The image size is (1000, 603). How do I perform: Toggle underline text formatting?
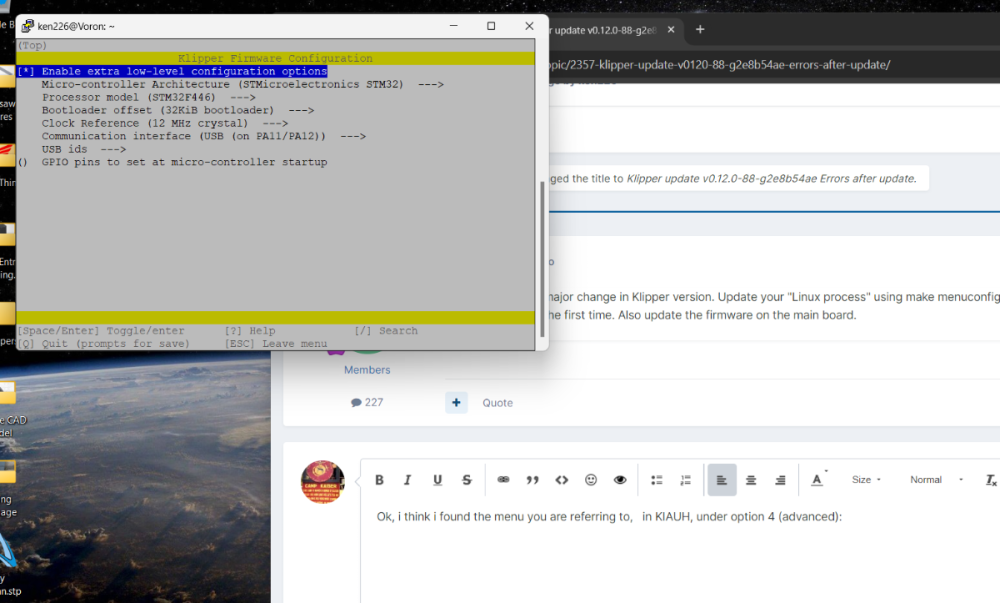pyautogui.click(x=438, y=480)
